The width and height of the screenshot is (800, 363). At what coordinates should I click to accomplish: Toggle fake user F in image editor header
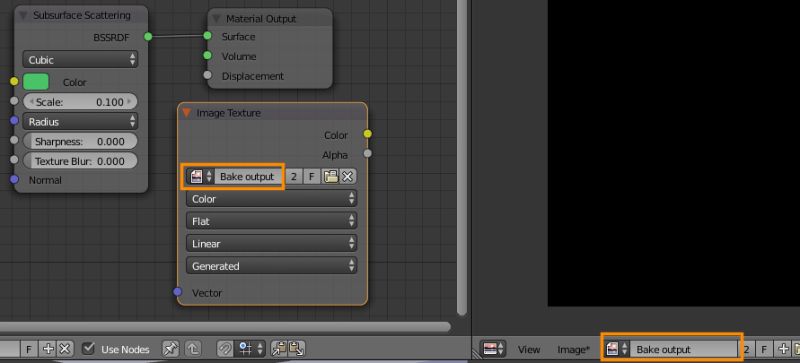coord(764,349)
